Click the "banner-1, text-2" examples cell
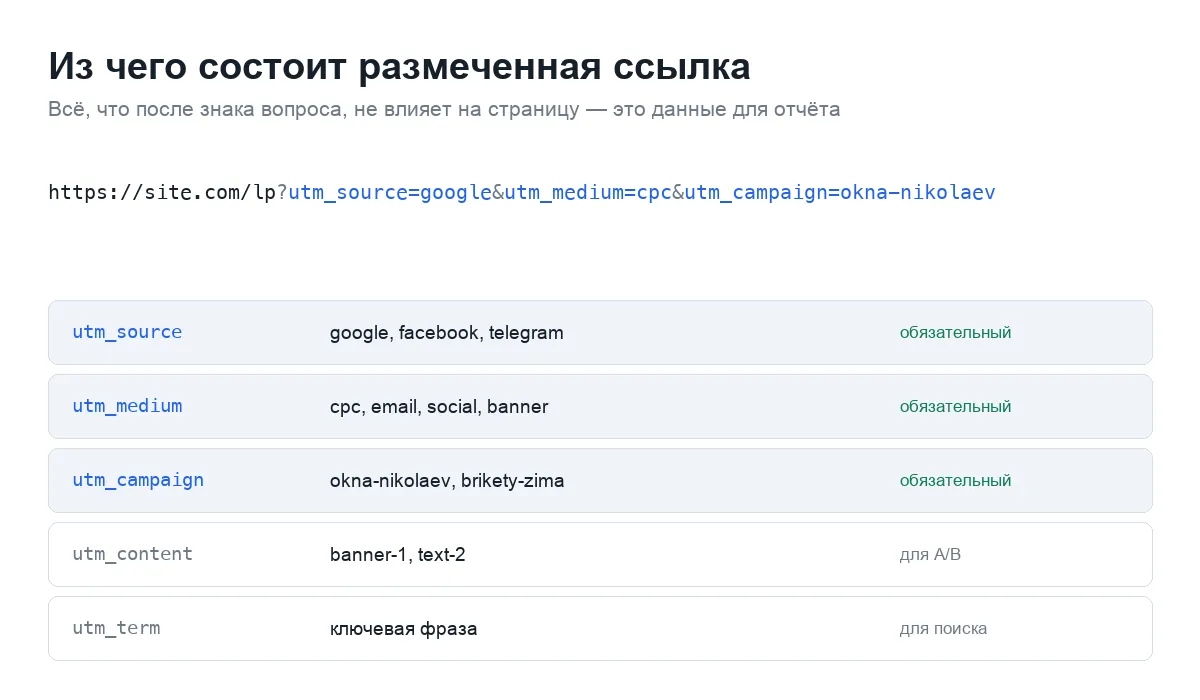Viewport: 1200px width, 700px height. [x=398, y=555]
